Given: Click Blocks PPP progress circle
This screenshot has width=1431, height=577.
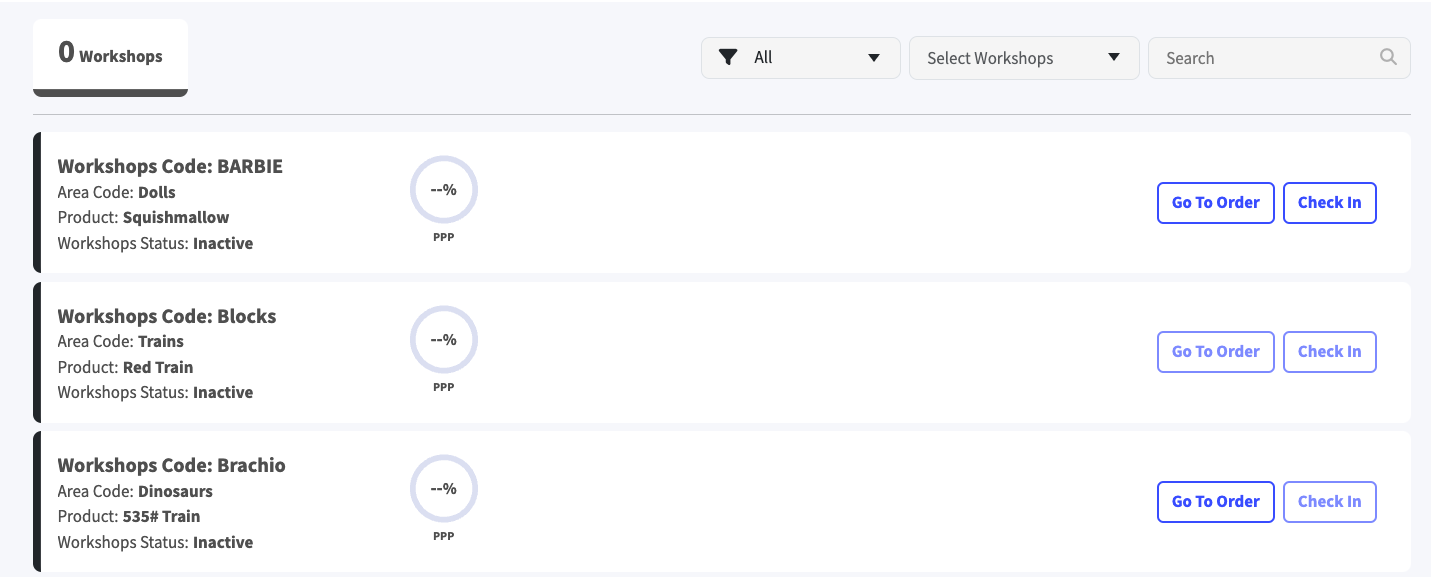Looking at the screenshot, I should tap(444, 340).
